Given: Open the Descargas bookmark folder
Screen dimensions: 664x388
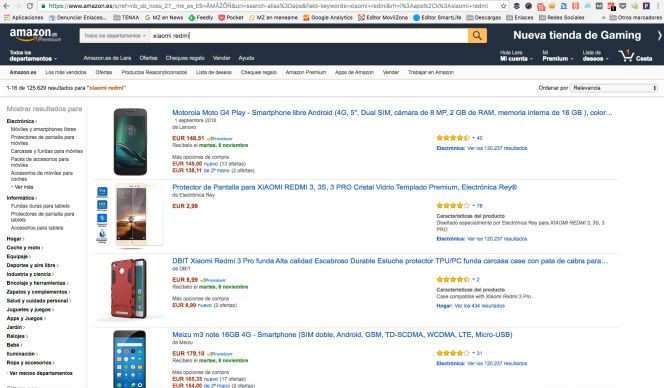Looking at the screenshot, I should [484, 18].
